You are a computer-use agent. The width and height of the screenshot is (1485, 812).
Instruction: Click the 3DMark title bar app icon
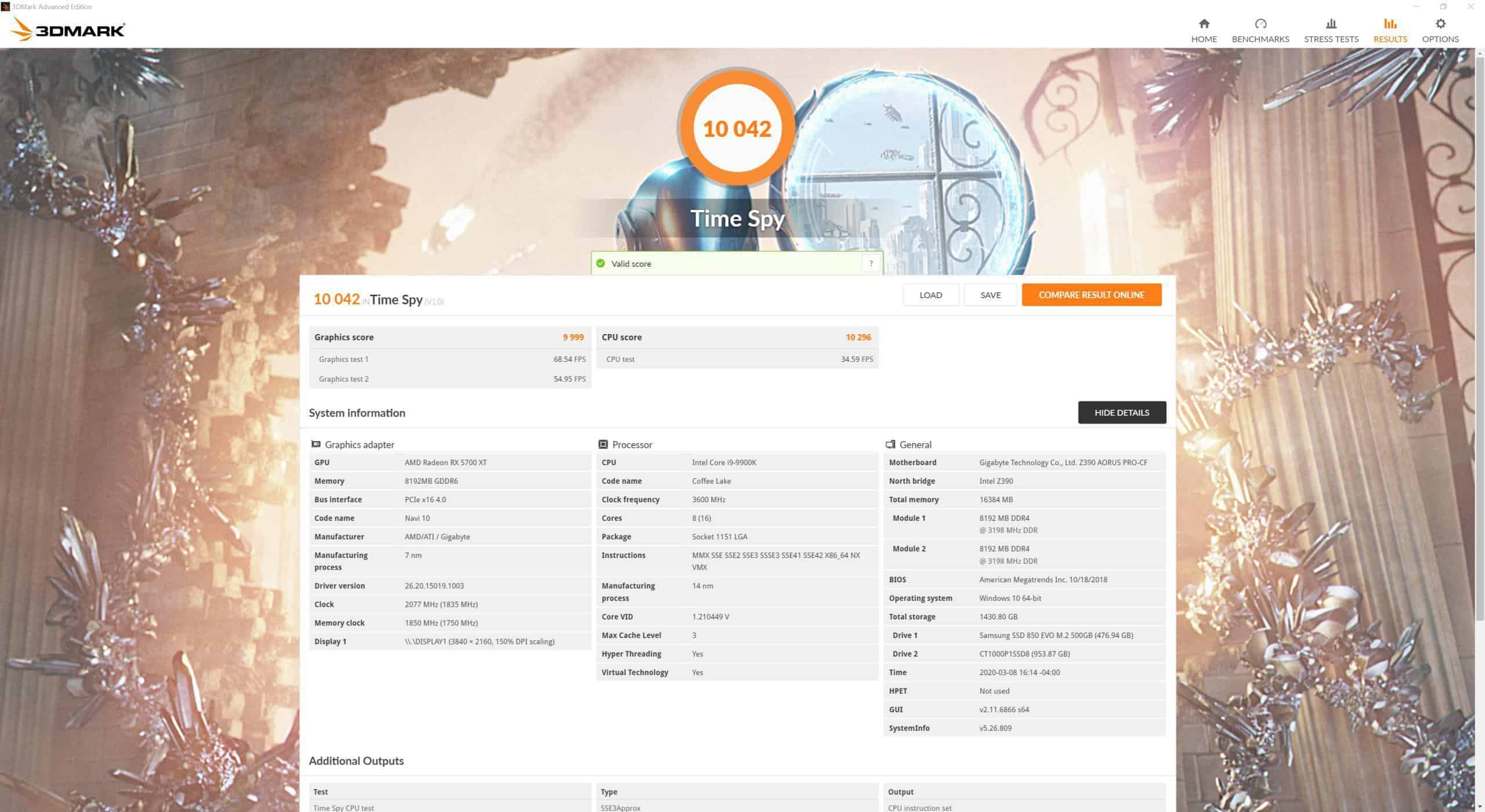coord(5,6)
